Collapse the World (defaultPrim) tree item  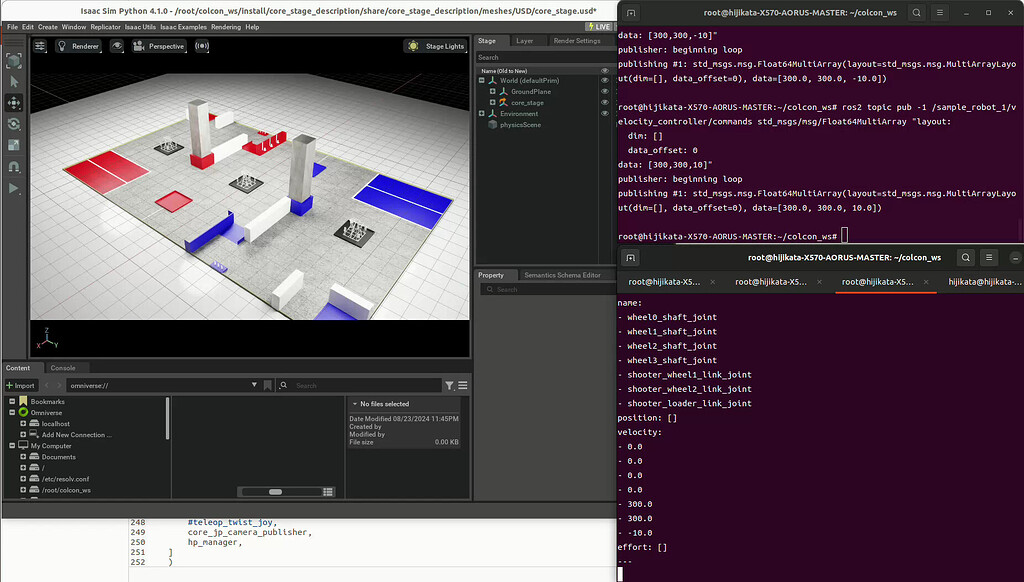click(482, 79)
